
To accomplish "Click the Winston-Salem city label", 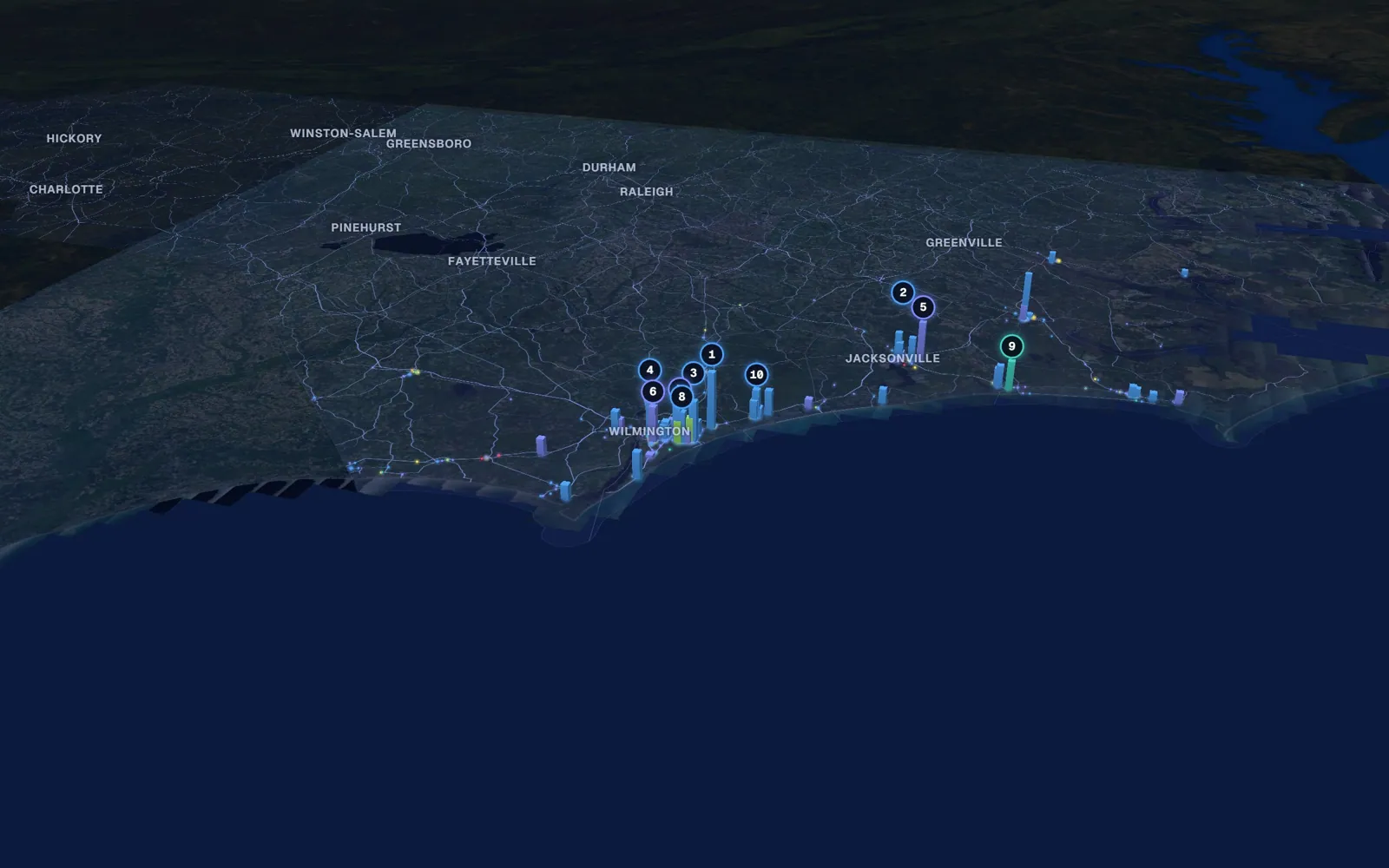I will pyautogui.click(x=343, y=134).
